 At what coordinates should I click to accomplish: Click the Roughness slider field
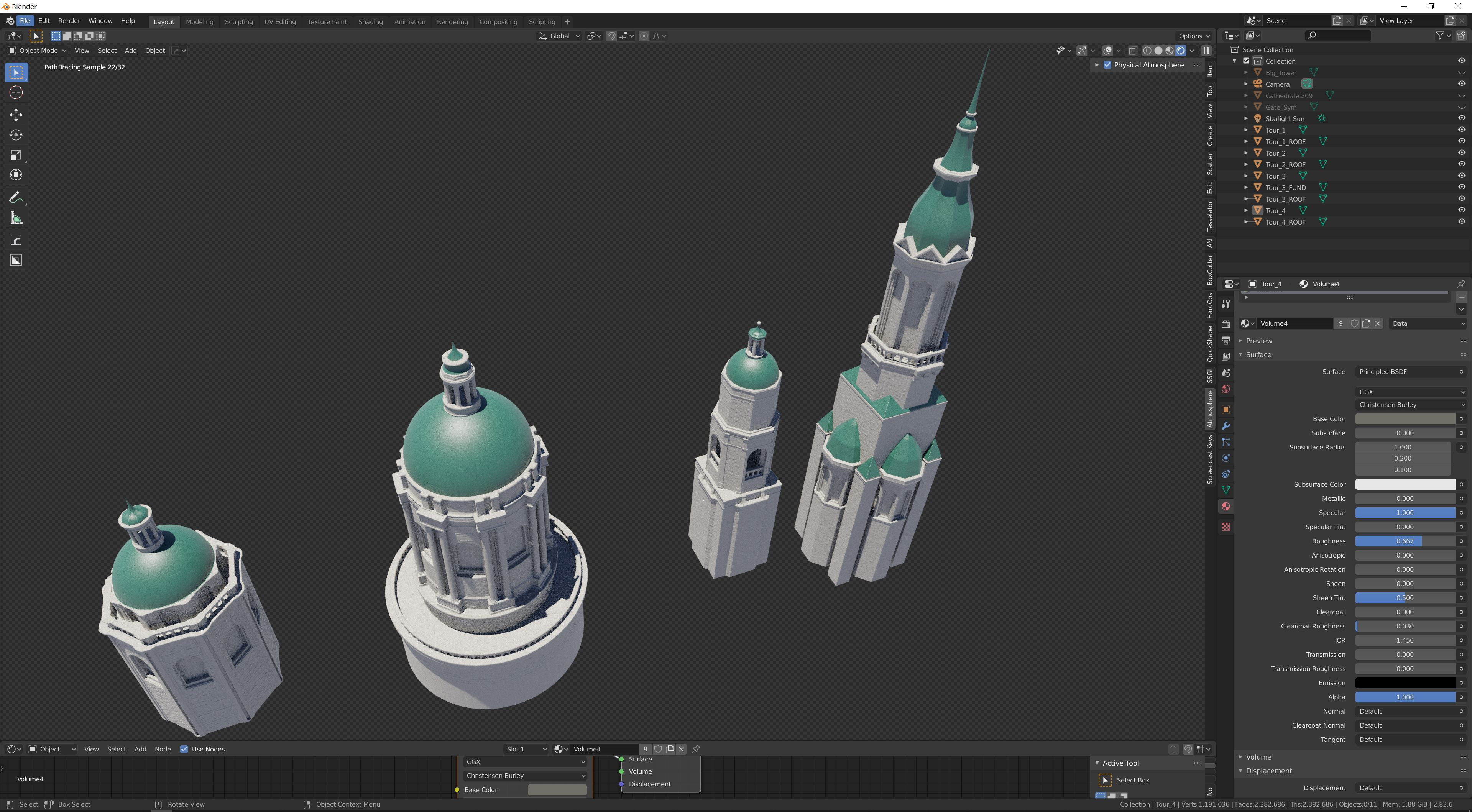pyautogui.click(x=1405, y=541)
